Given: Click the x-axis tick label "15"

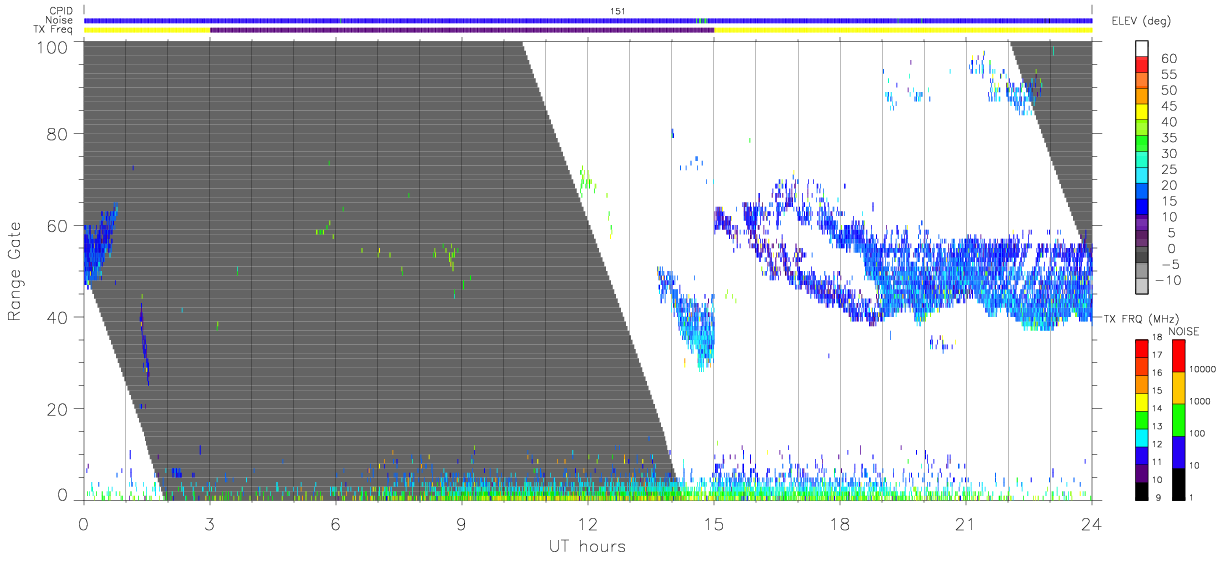Looking at the screenshot, I should (x=713, y=523).
